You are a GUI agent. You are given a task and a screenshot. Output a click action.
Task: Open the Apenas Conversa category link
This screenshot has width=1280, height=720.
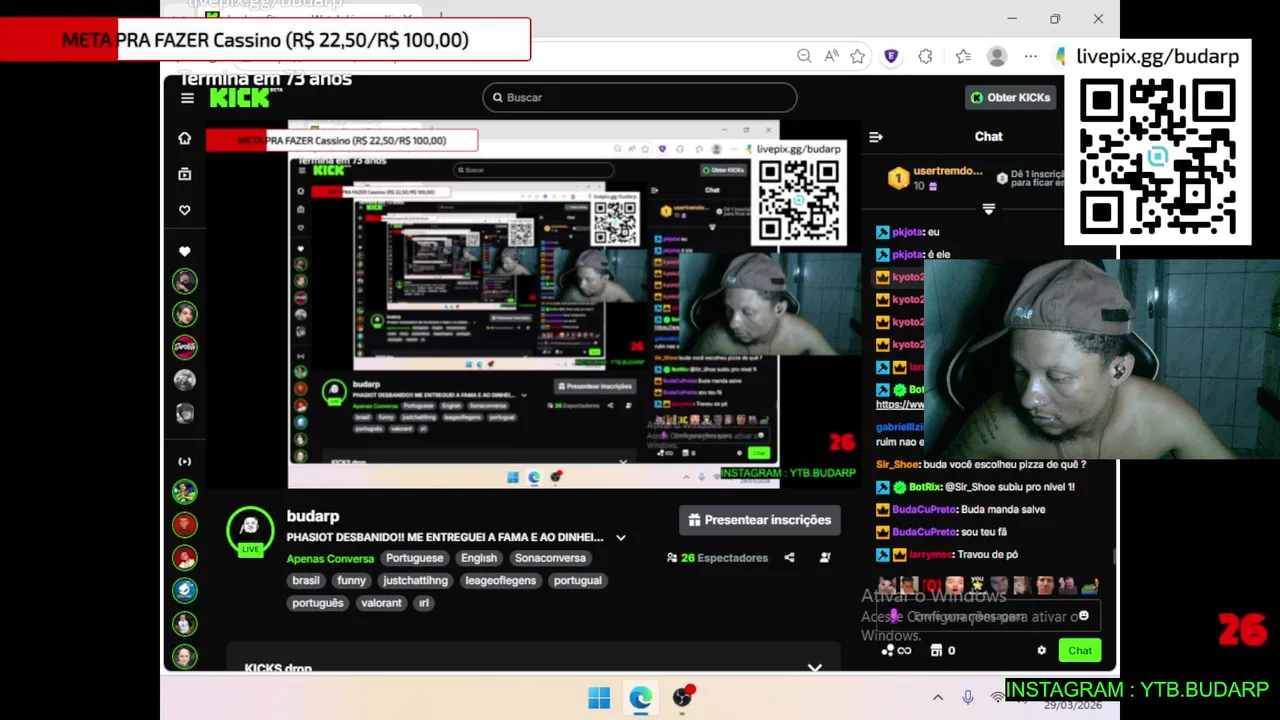[330, 559]
